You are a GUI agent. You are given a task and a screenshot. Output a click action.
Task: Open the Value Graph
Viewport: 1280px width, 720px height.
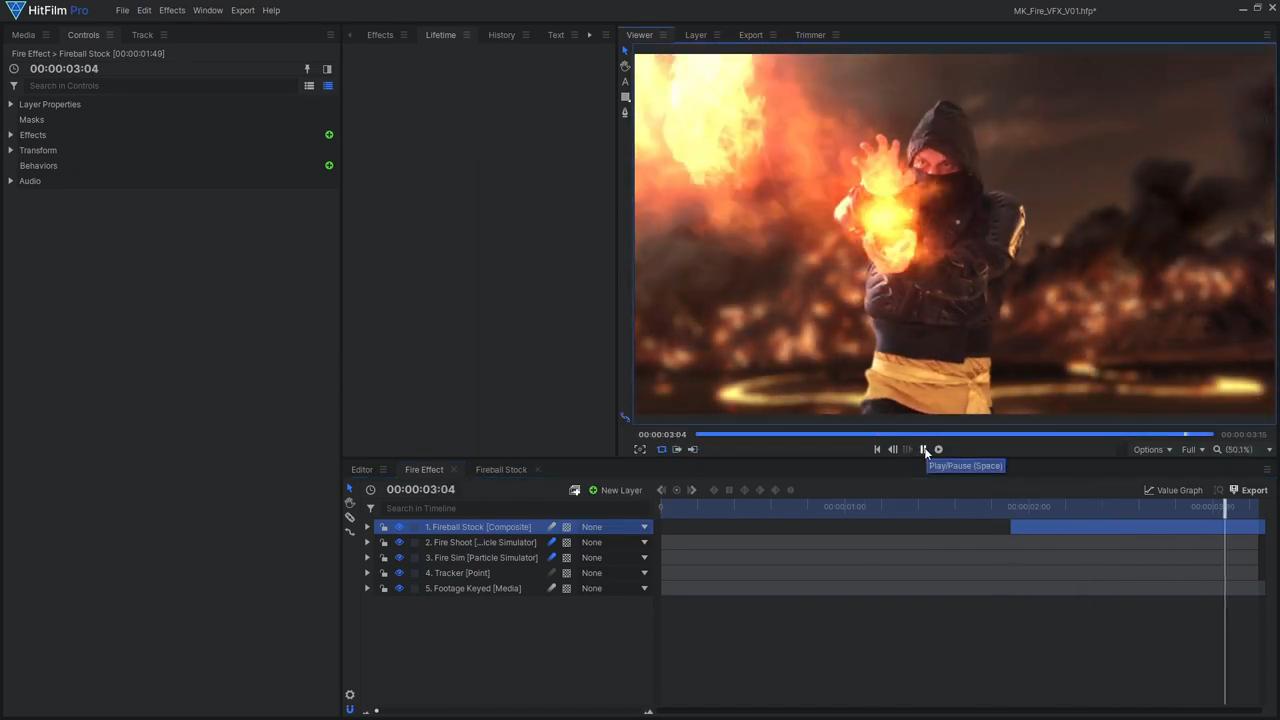[x=1173, y=490]
